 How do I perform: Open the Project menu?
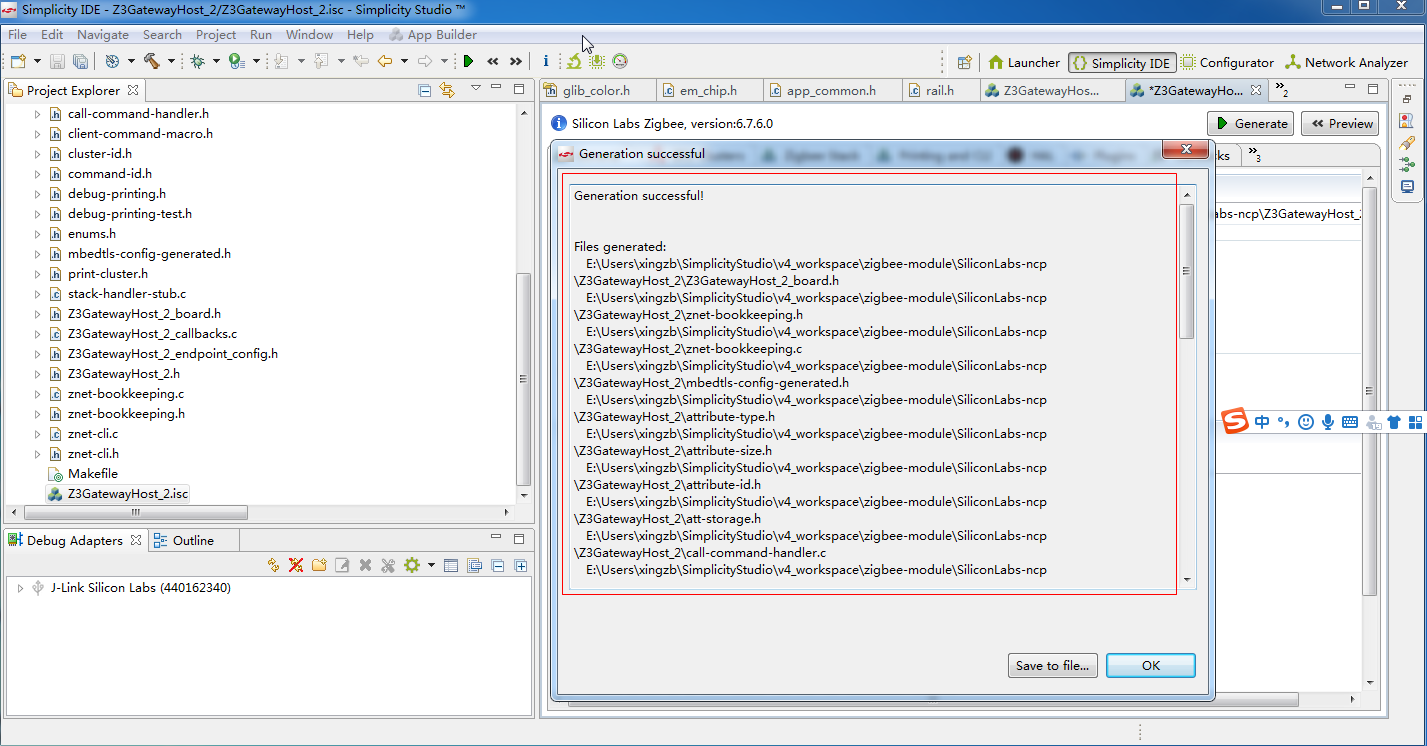pos(216,34)
